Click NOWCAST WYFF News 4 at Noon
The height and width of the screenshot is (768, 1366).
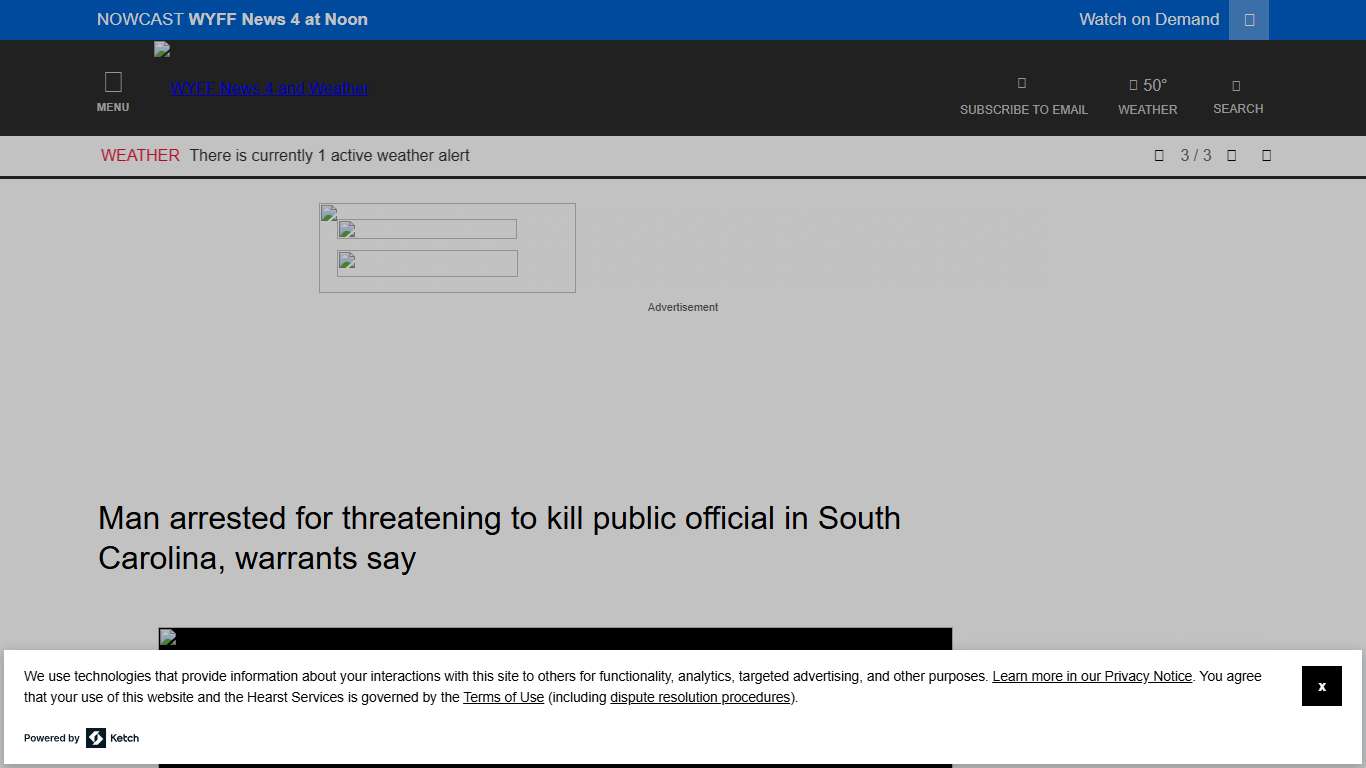[232, 19]
